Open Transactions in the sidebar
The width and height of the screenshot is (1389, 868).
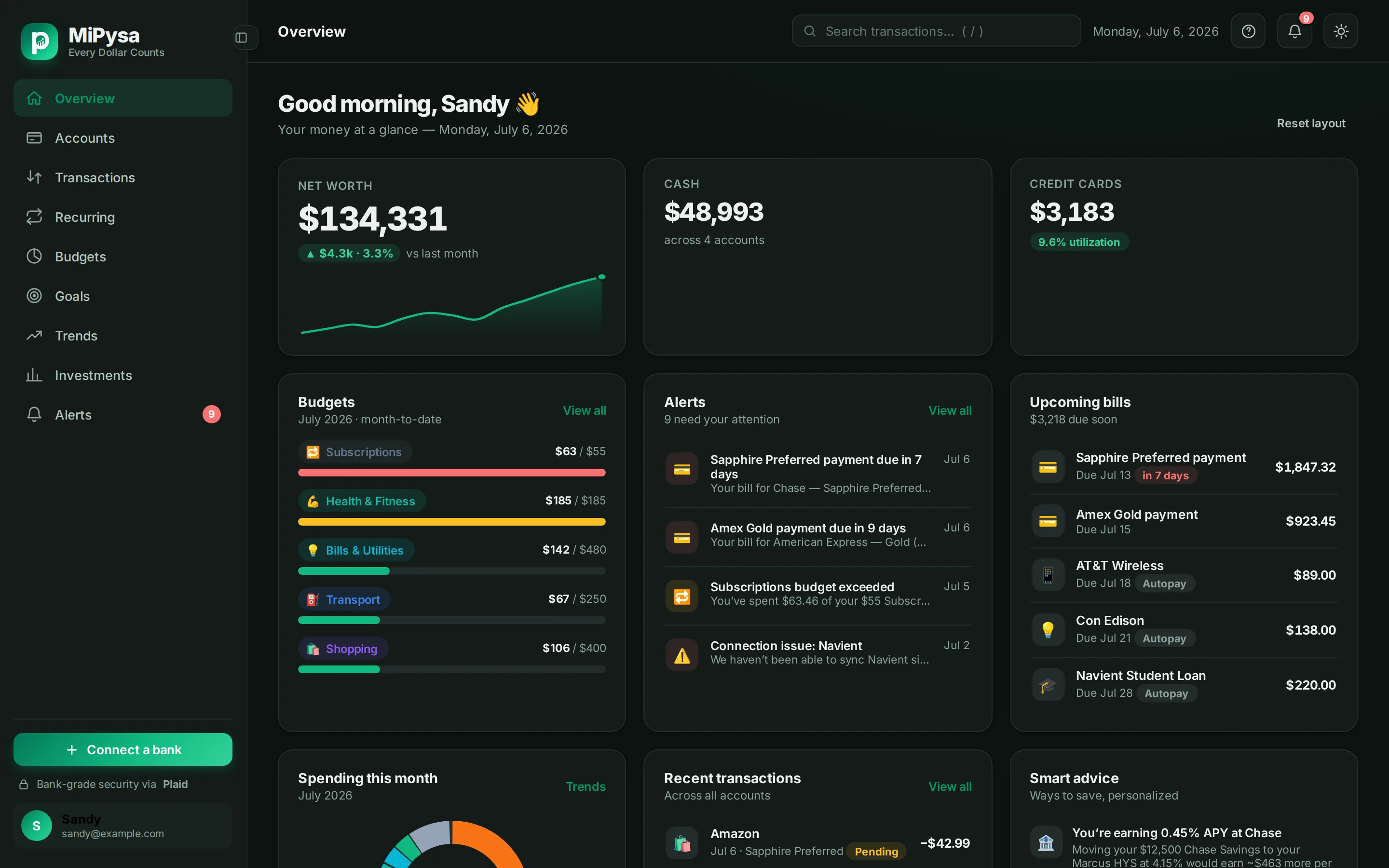tap(123, 177)
